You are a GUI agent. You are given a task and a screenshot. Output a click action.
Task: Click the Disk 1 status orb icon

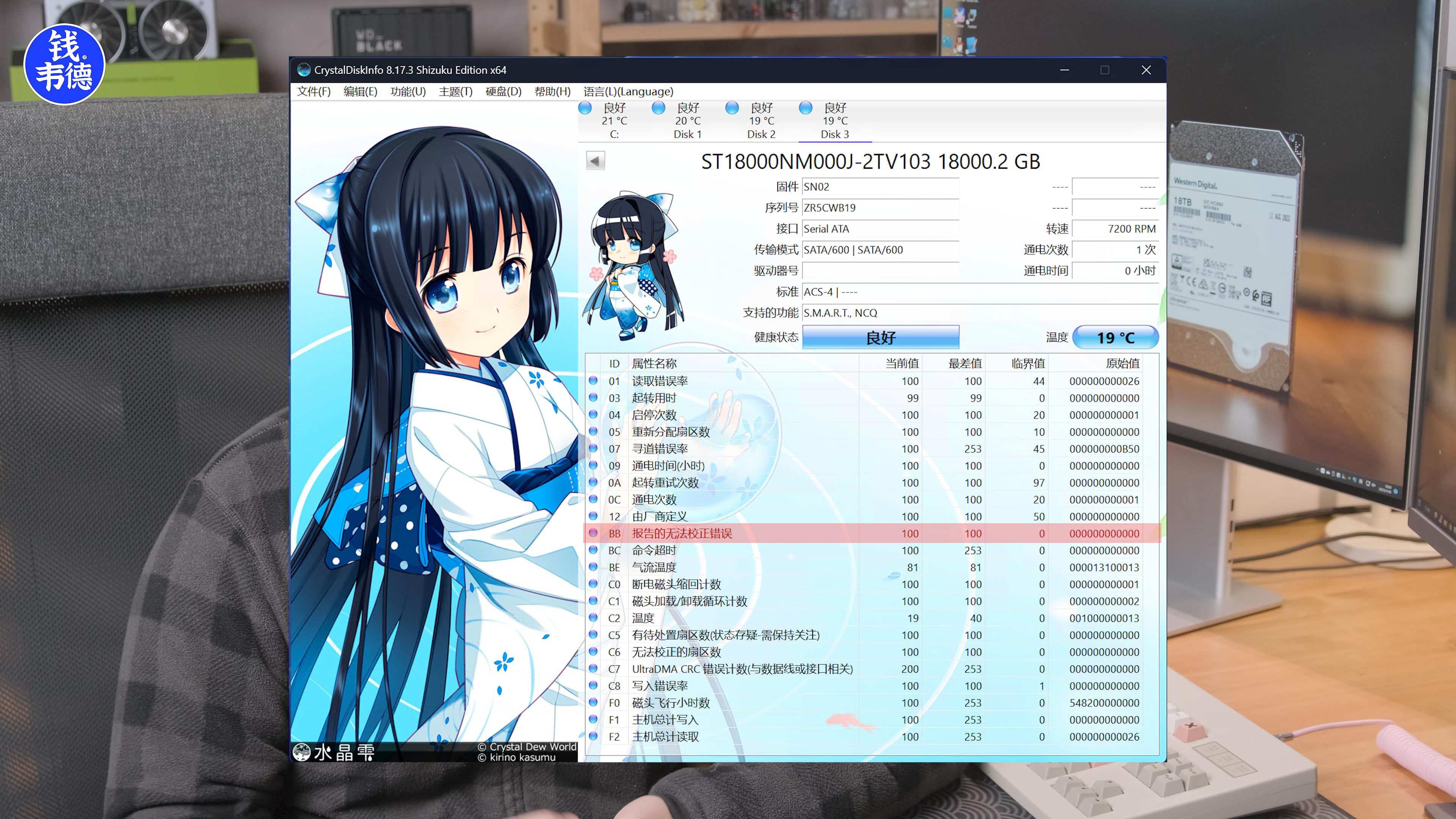659,107
